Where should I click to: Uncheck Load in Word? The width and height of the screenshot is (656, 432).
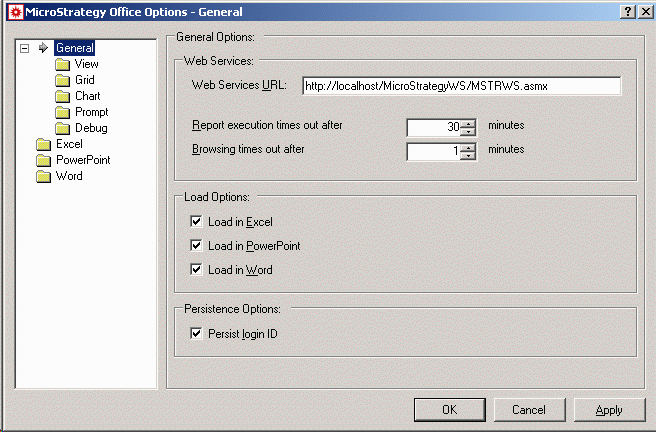click(196, 269)
